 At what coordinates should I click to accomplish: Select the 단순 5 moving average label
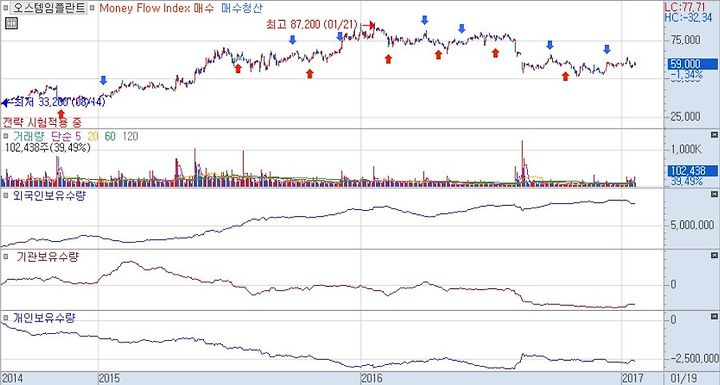(x=65, y=136)
